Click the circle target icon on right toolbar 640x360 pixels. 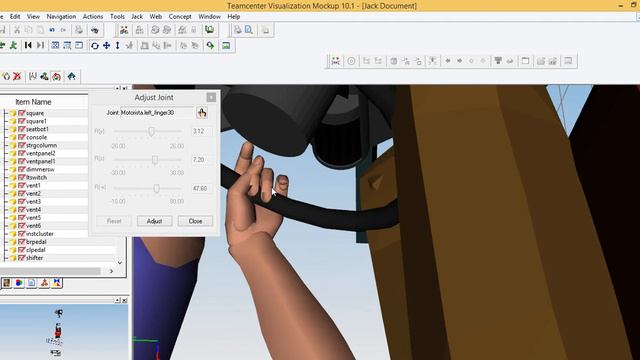pyautogui.click(x=351, y=61)
